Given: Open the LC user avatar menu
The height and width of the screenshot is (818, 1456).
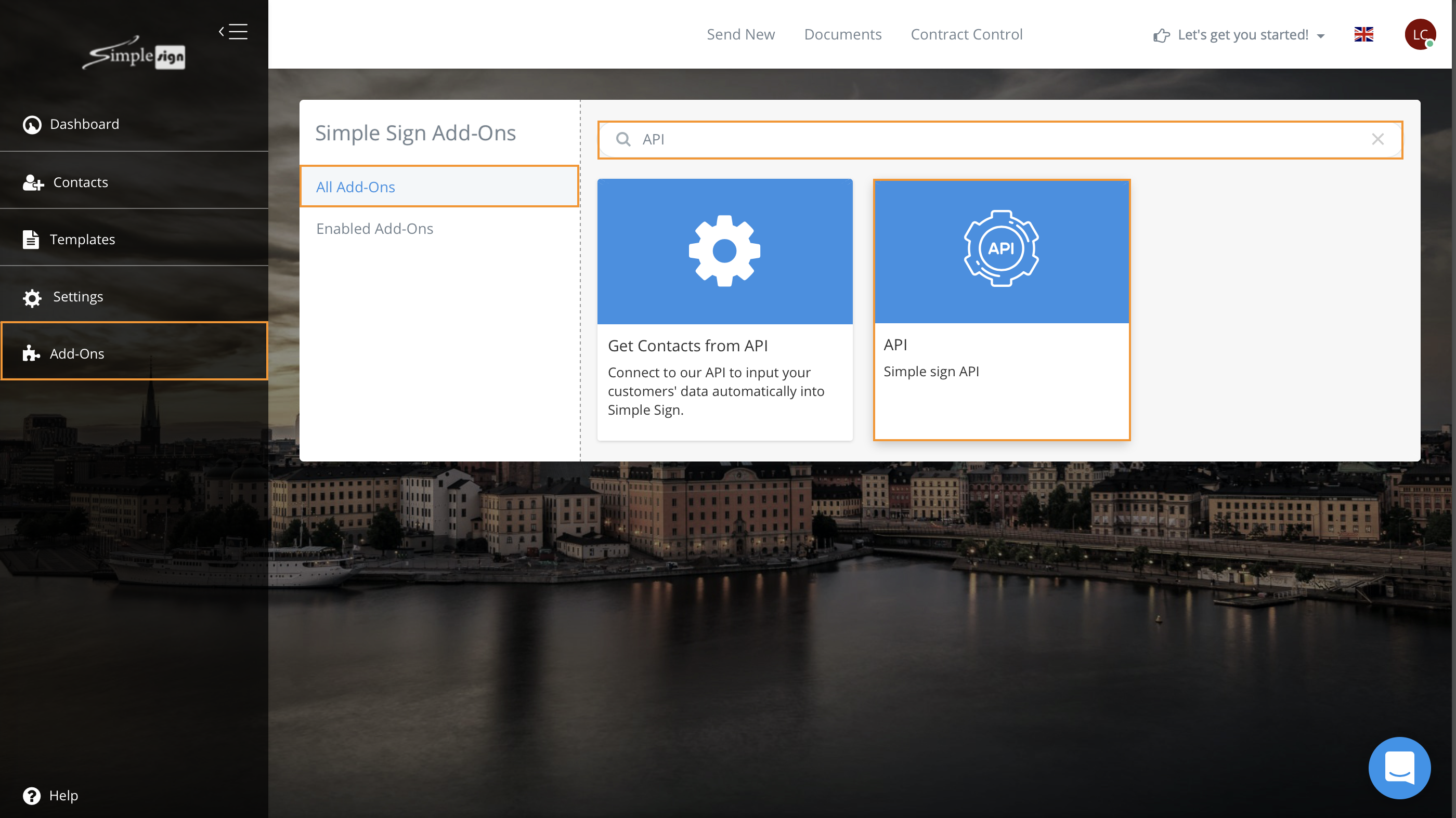Looking at the screenshot, I should pyautogui.click(x=1420, y=34).
